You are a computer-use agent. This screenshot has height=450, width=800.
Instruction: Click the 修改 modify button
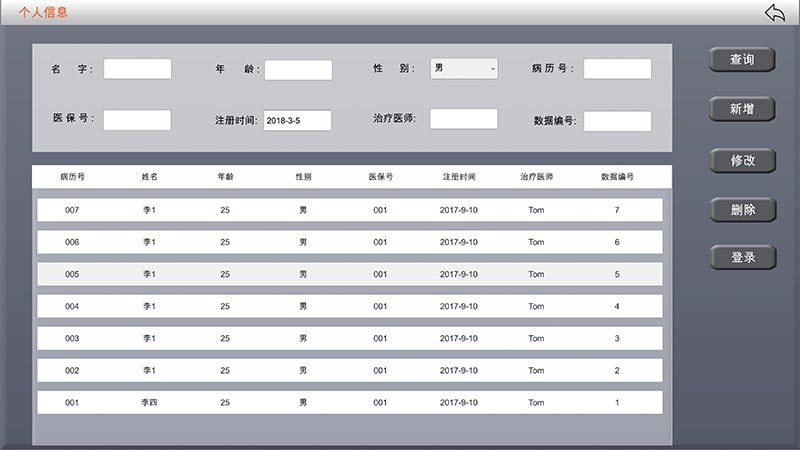[x=742, y=160]
